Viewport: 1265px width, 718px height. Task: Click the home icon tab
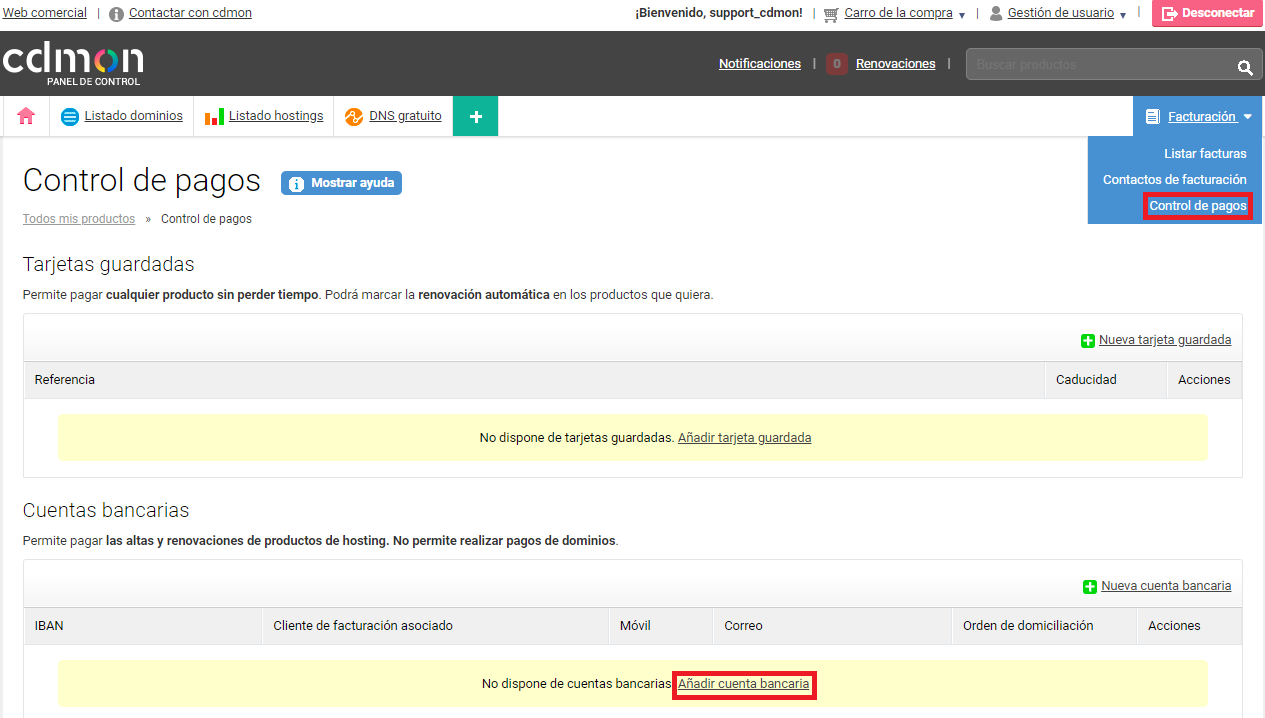(x=26, y=116)
